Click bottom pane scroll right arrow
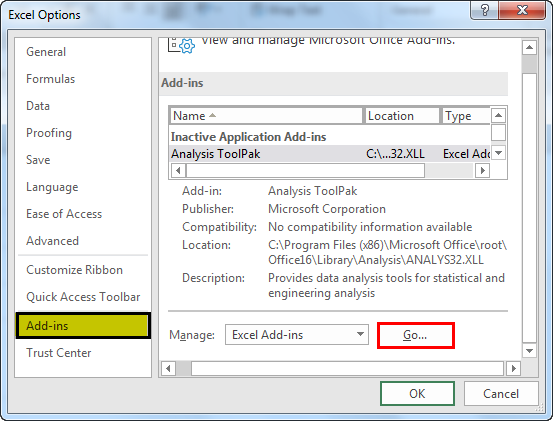 click(514, 368)
